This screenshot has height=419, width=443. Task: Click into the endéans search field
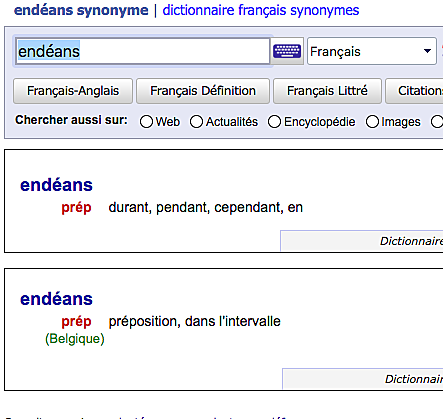coord(142,51)
